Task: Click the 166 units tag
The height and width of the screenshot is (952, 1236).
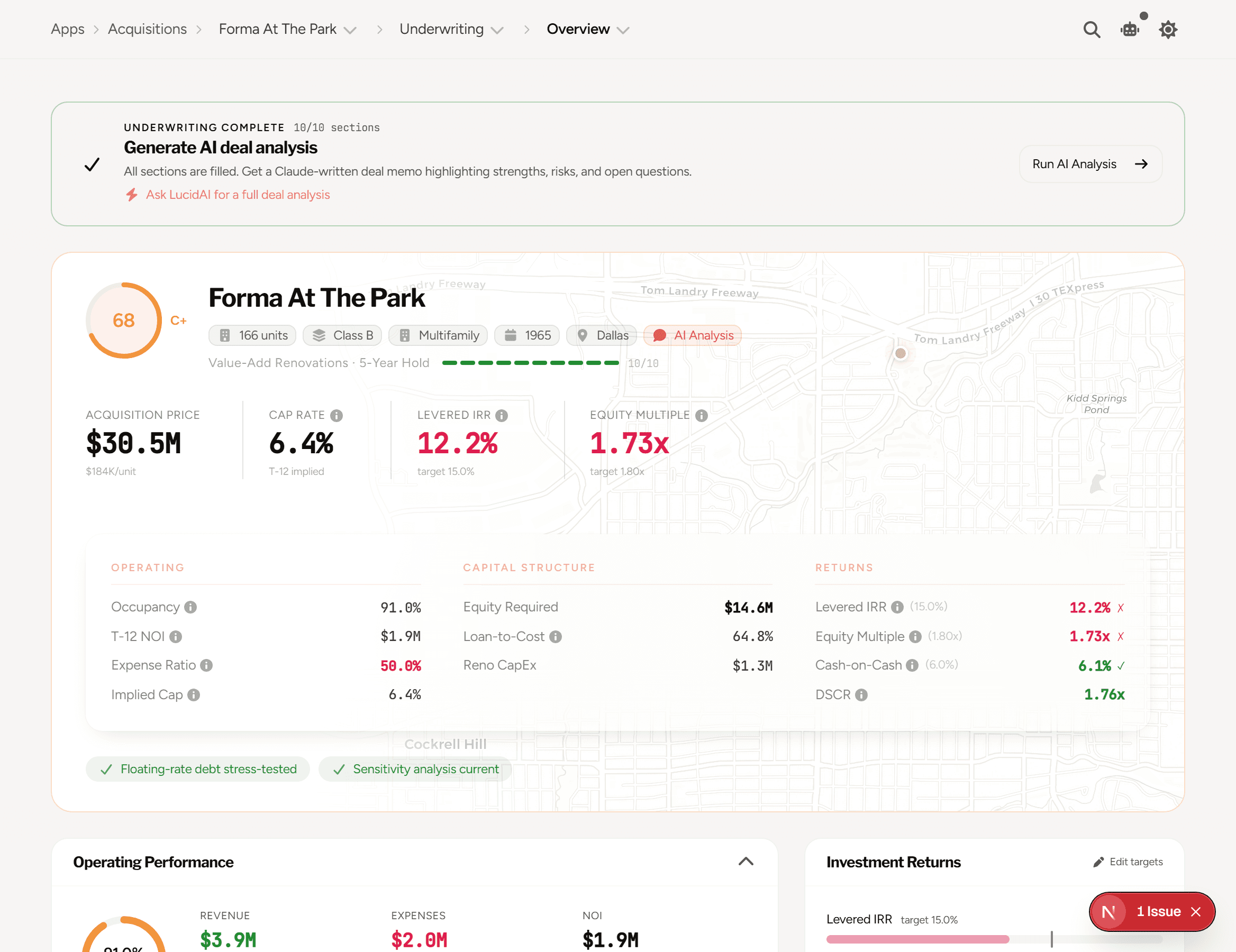Action: click(252, 335)
